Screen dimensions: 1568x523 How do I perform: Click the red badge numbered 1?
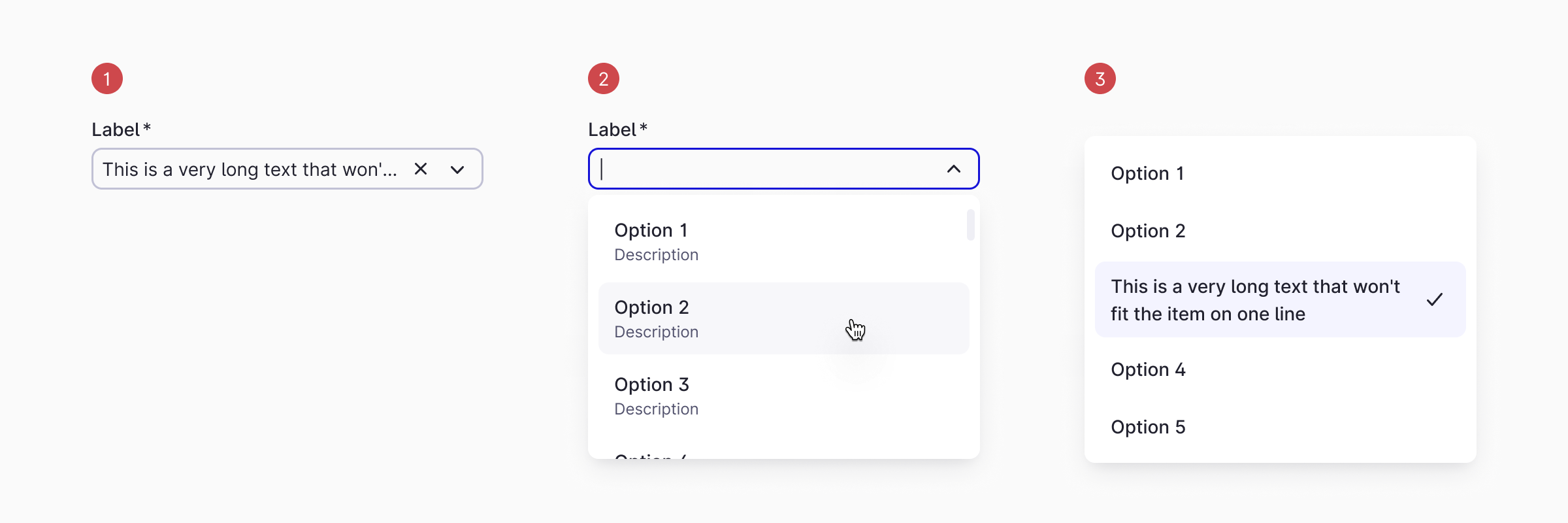106,77
